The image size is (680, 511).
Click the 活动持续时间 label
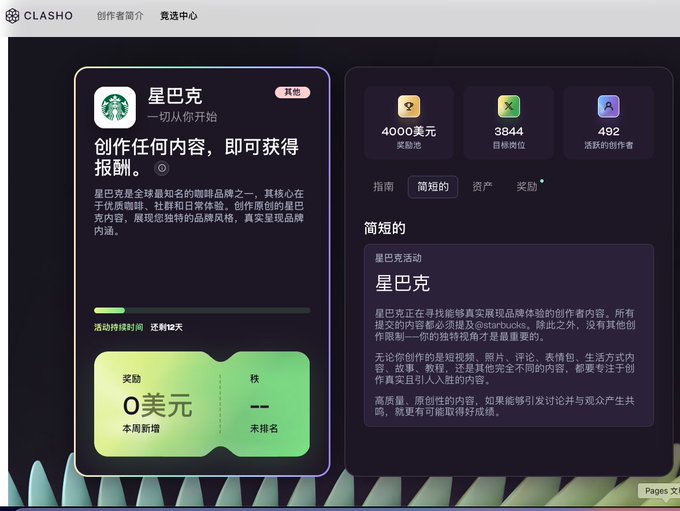tap(118, 327)
